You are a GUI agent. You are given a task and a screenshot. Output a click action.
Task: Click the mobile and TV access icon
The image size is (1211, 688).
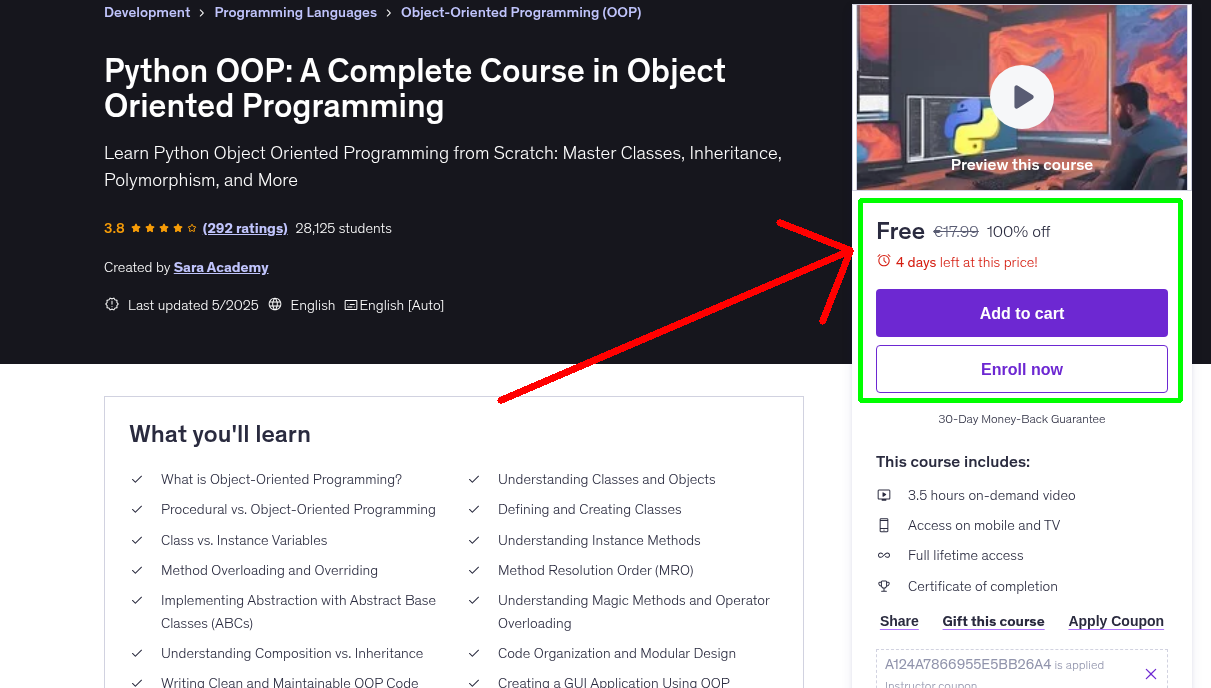pyautogui.click(x=884, y=525)
